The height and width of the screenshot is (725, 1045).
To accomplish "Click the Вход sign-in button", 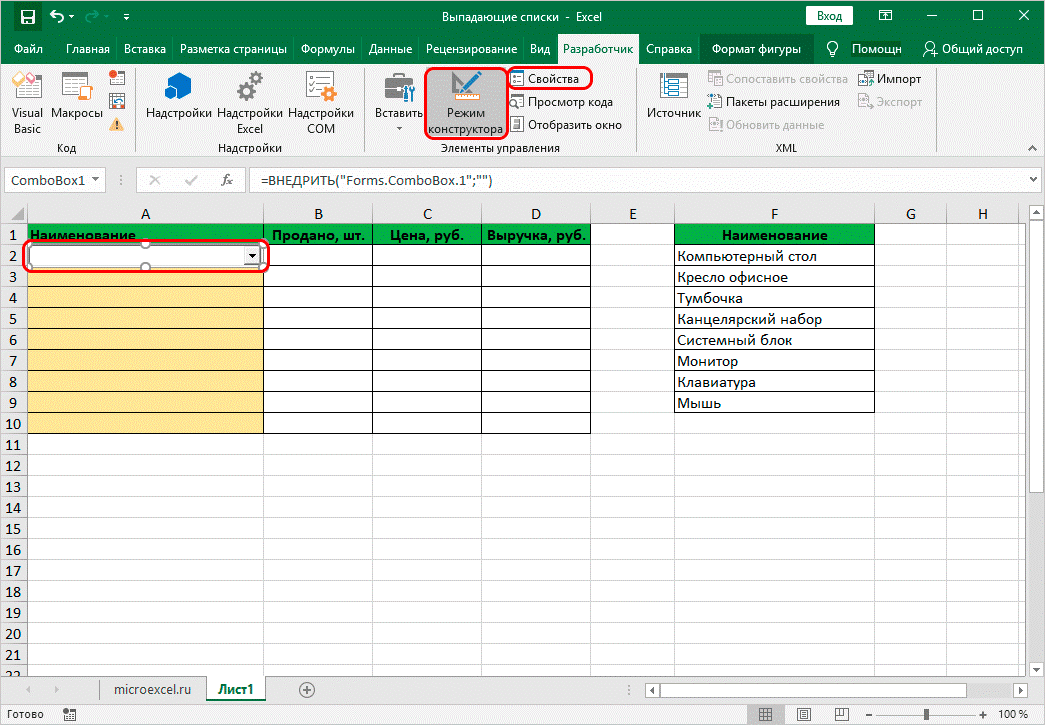I will pos(829,16).
